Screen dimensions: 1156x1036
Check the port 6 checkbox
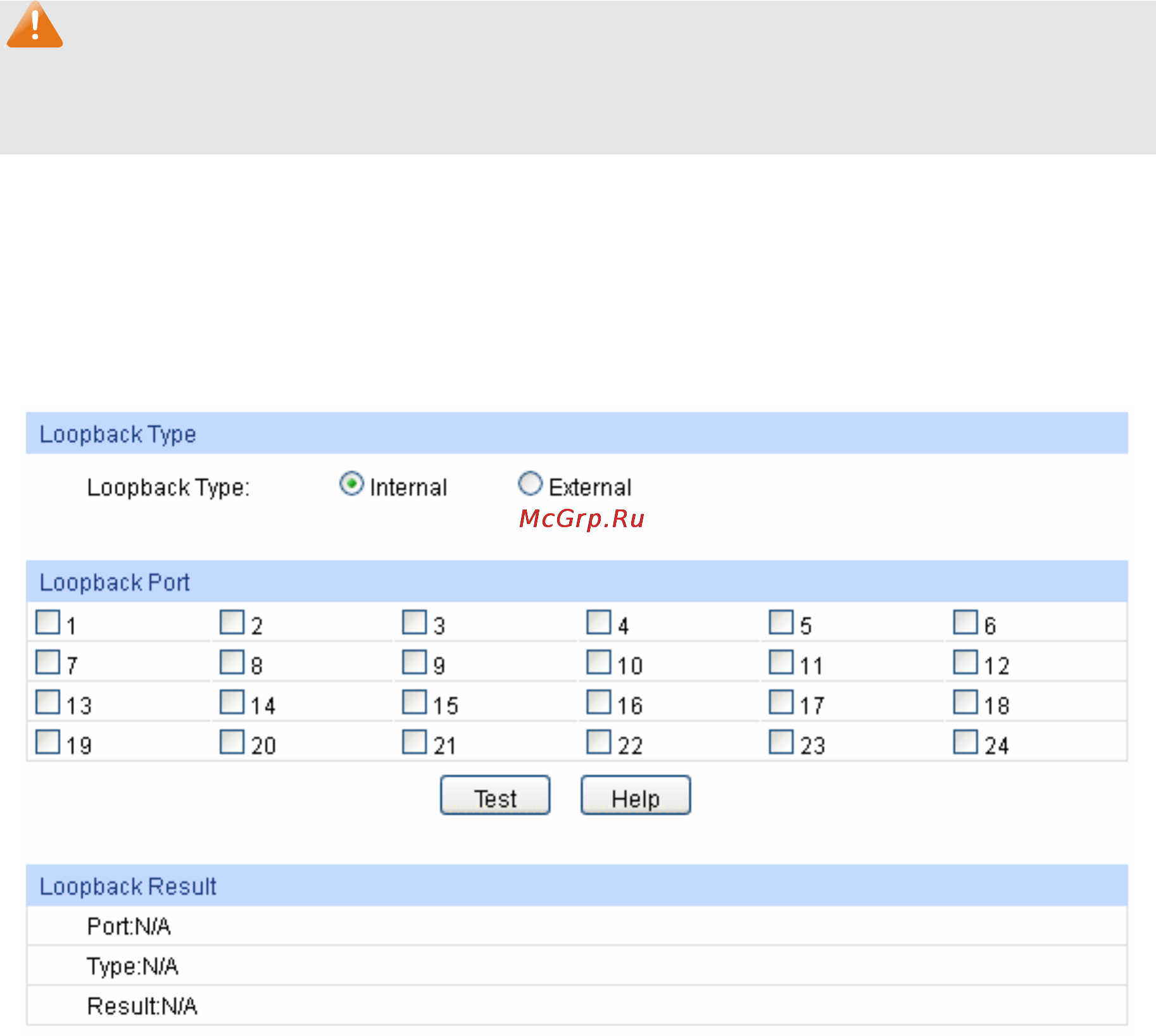pyautogui.click(x=965, y=622)
